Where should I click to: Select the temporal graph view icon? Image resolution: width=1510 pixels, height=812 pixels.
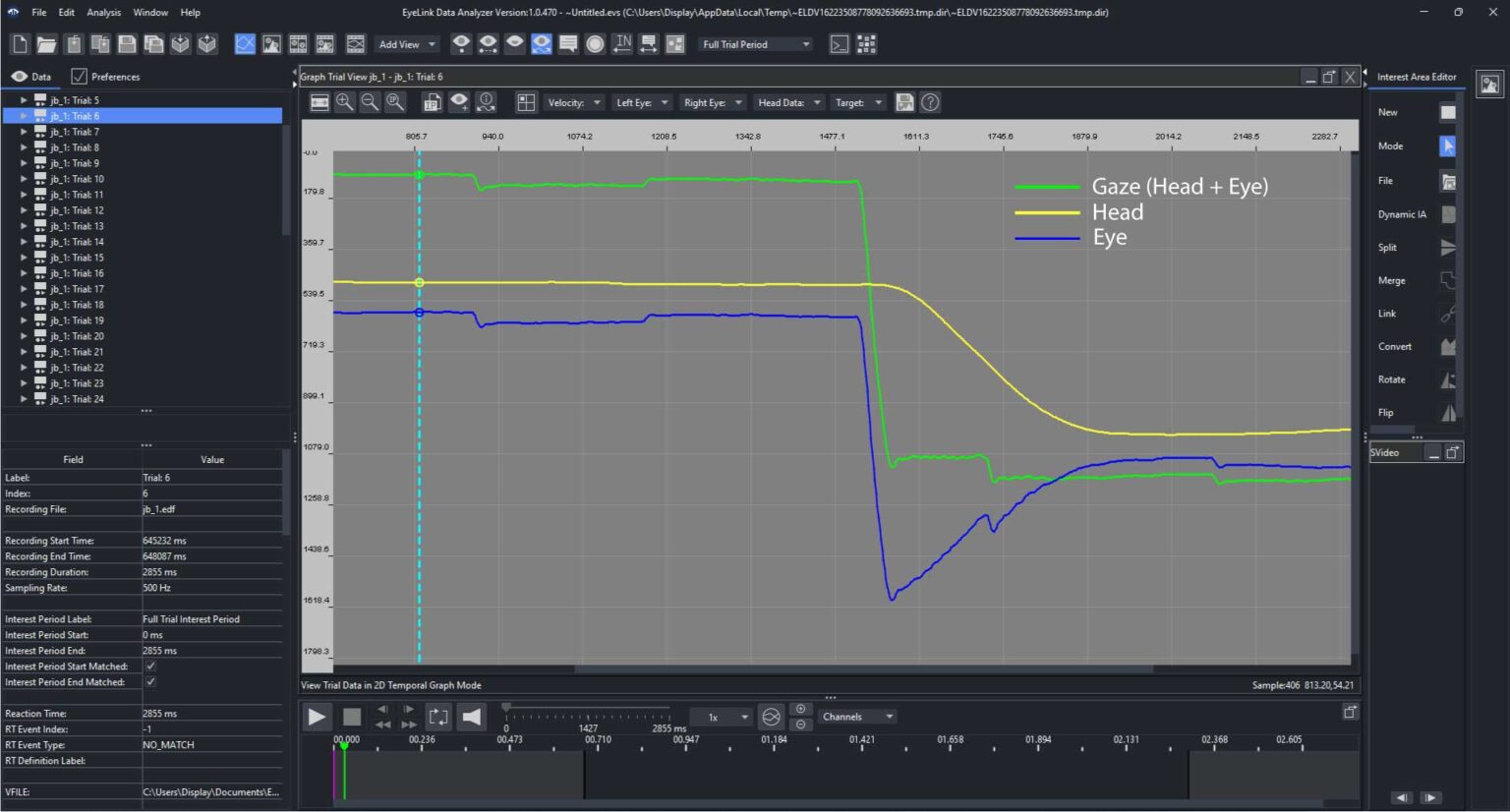coord(245,44)
